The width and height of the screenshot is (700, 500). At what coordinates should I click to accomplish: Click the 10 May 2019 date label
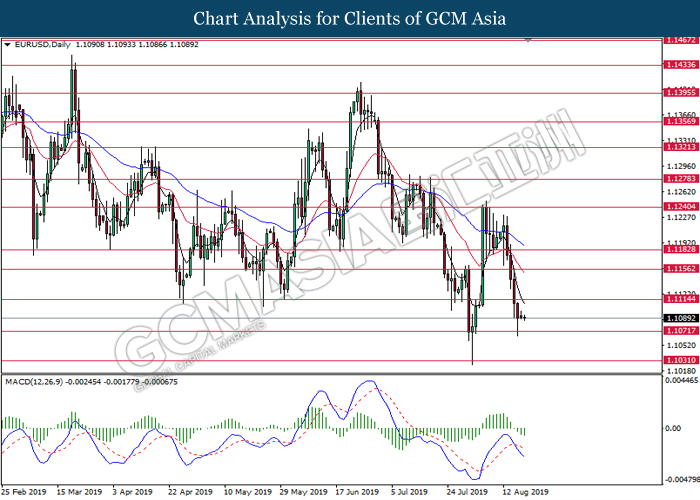click(x=247, y=492)
